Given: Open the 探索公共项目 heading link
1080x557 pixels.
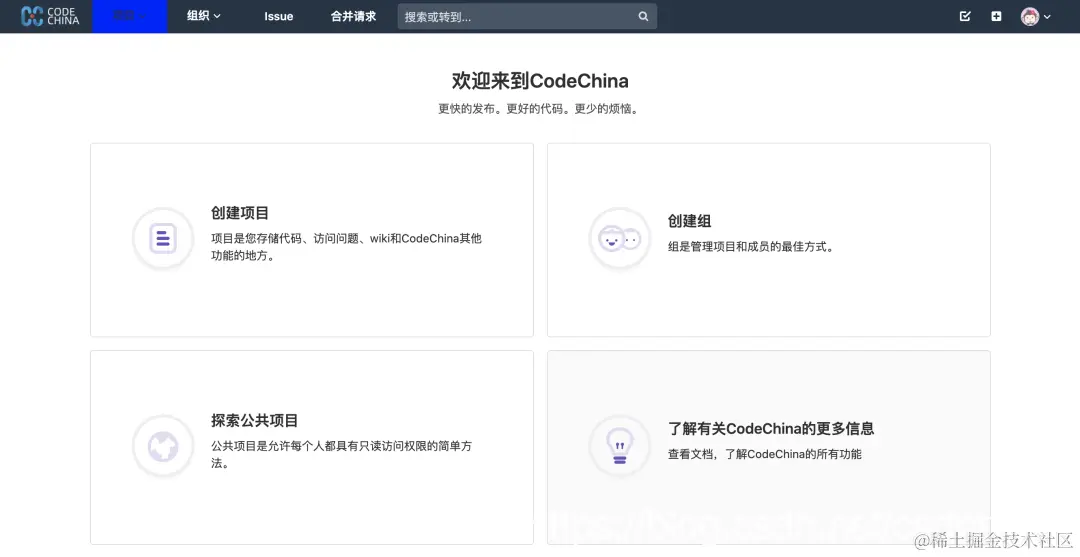Looking at the screenshot, I should [254, 421].
